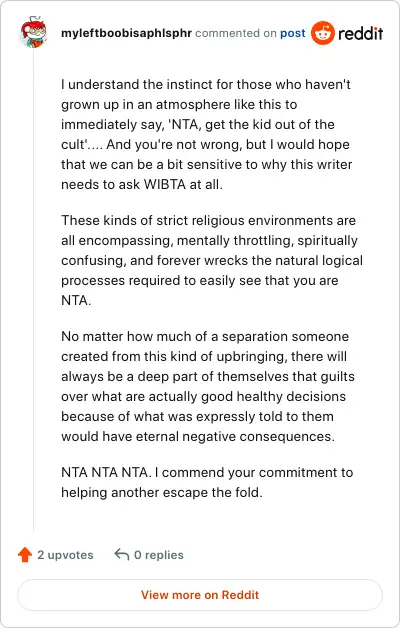Viewport: 400px width, 628px height.
Task: Click the reddit wordmark text logo
Action: 360,33
